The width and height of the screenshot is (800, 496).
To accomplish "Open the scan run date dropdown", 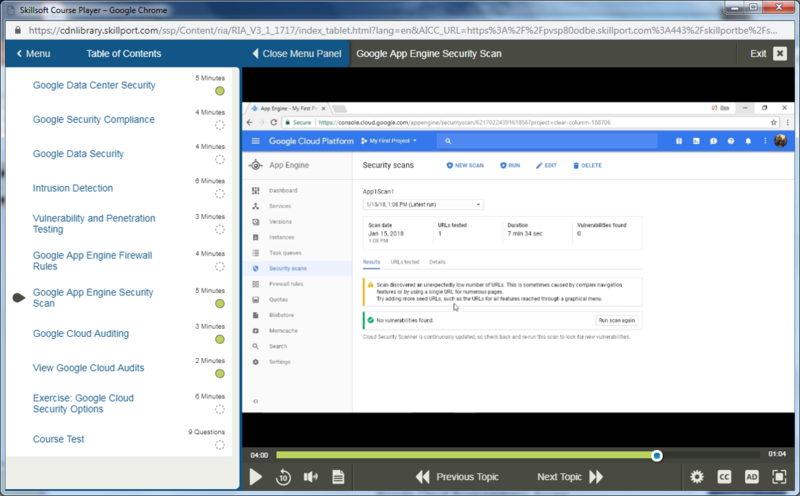I will [423, 205].
